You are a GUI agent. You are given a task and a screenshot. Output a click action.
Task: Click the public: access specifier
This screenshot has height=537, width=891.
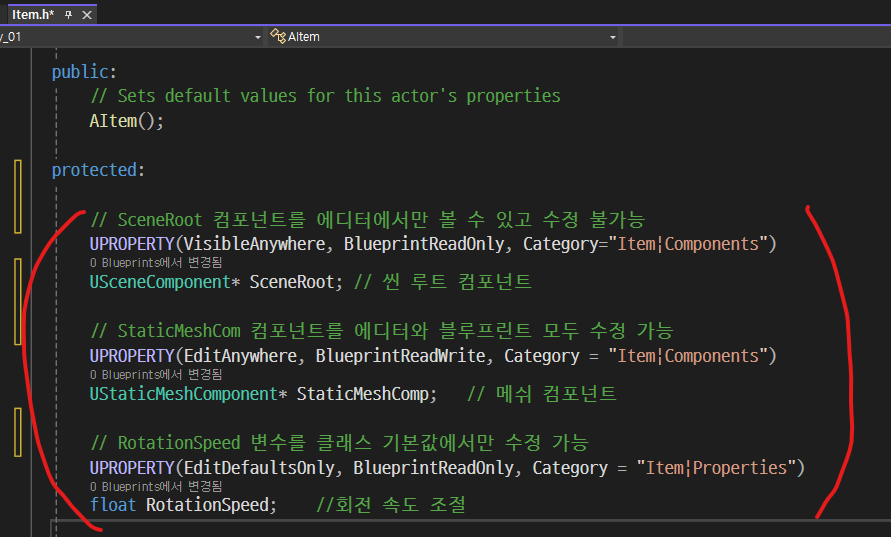coord(84,72)
